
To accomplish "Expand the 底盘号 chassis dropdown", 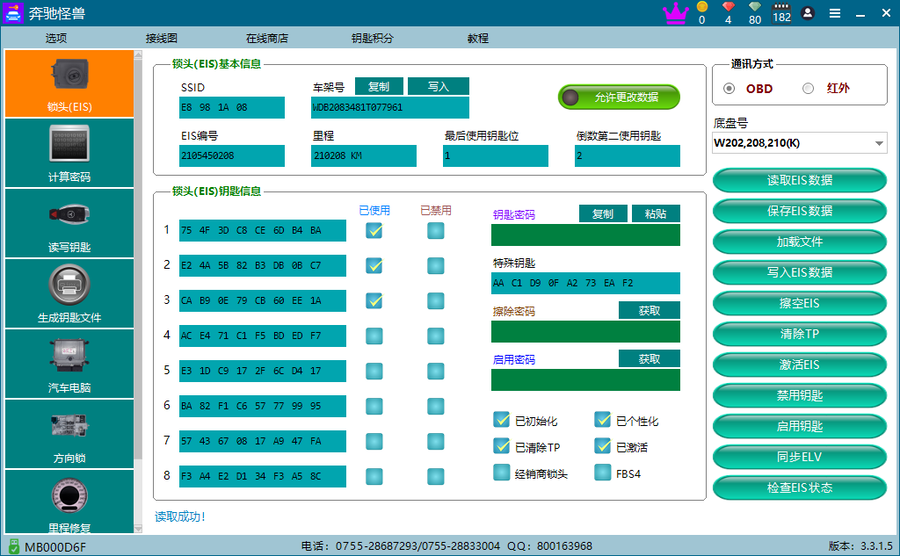I will click(x=879, y=144).
